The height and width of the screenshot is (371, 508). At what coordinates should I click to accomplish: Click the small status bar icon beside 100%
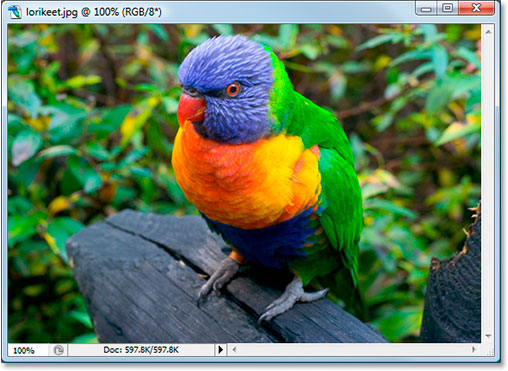(x=58, y=350)
